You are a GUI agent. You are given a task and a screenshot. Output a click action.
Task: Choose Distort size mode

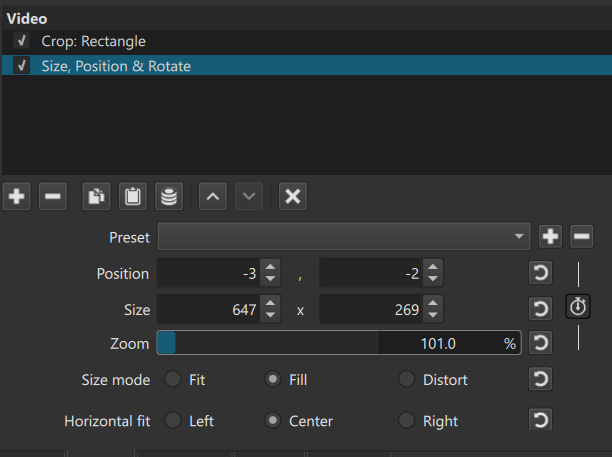click(x=406, y=380)
